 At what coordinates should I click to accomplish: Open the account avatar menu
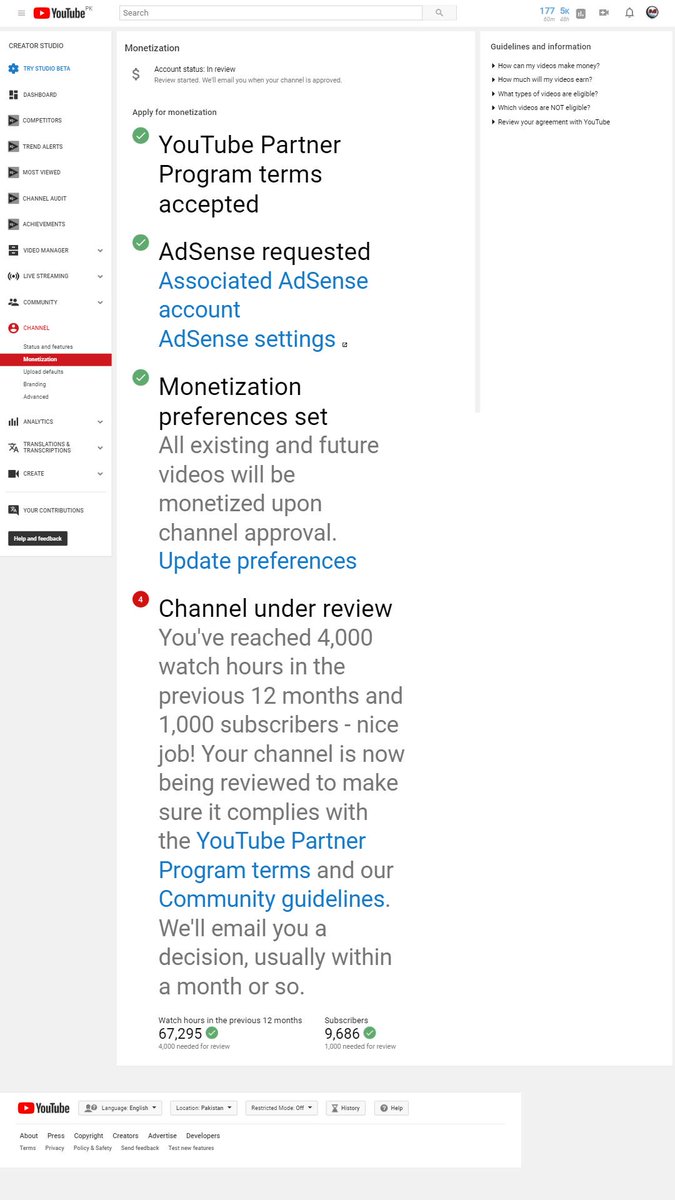click(652, 12)
